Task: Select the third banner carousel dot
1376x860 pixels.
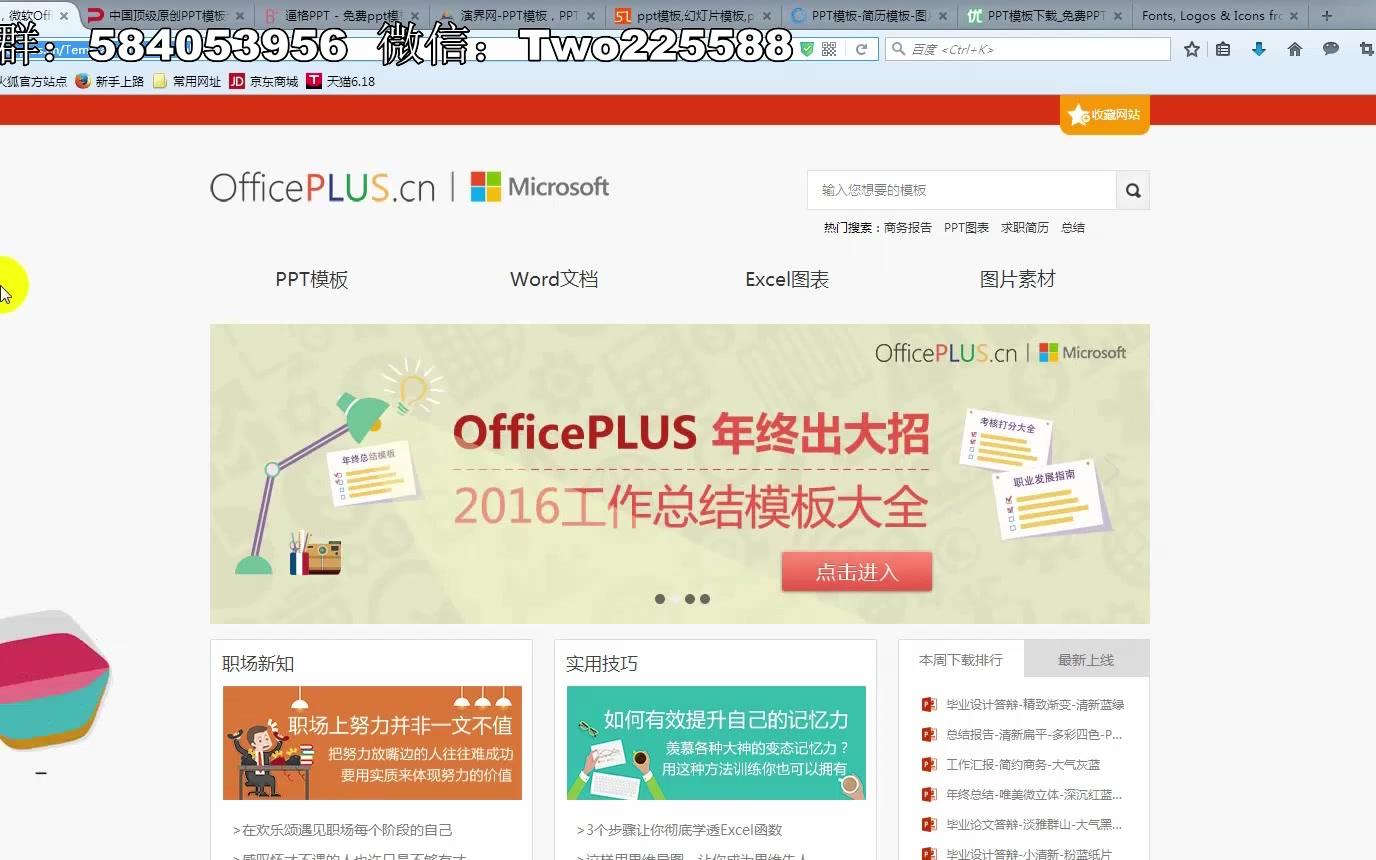Action: click(x=690, y=599)
